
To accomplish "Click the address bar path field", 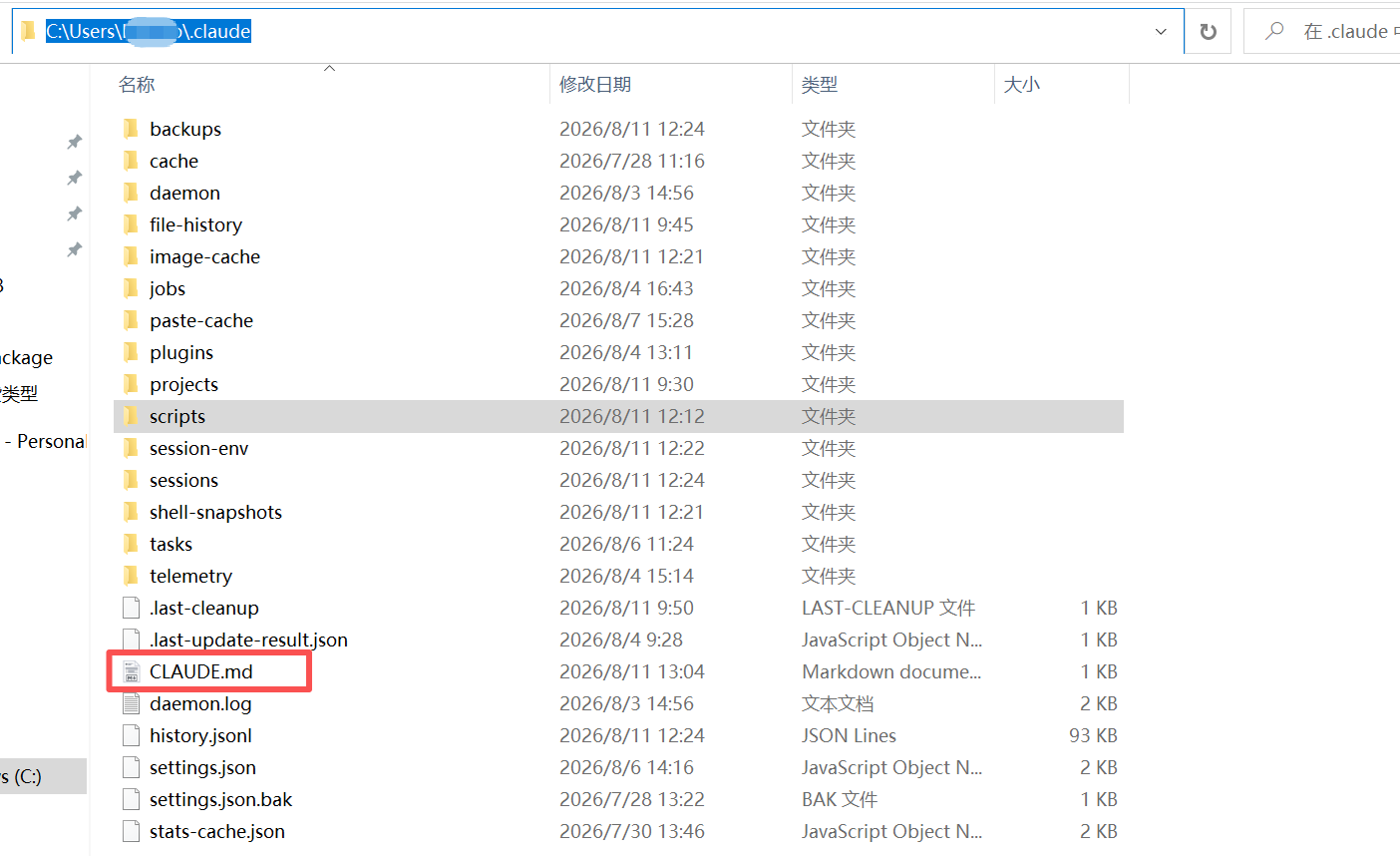I will click(596, 32).
